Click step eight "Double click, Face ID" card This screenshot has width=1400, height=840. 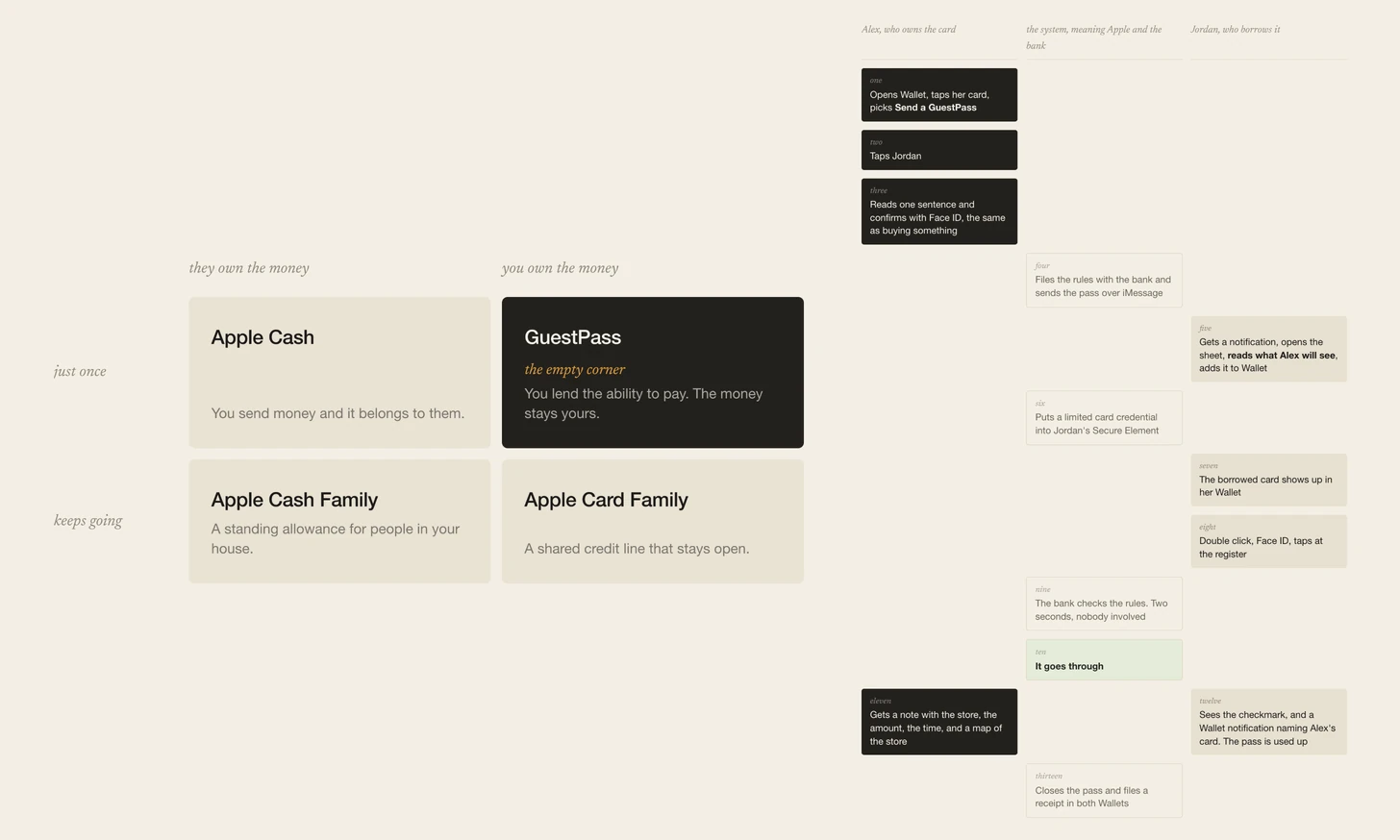click(1269, 541)
